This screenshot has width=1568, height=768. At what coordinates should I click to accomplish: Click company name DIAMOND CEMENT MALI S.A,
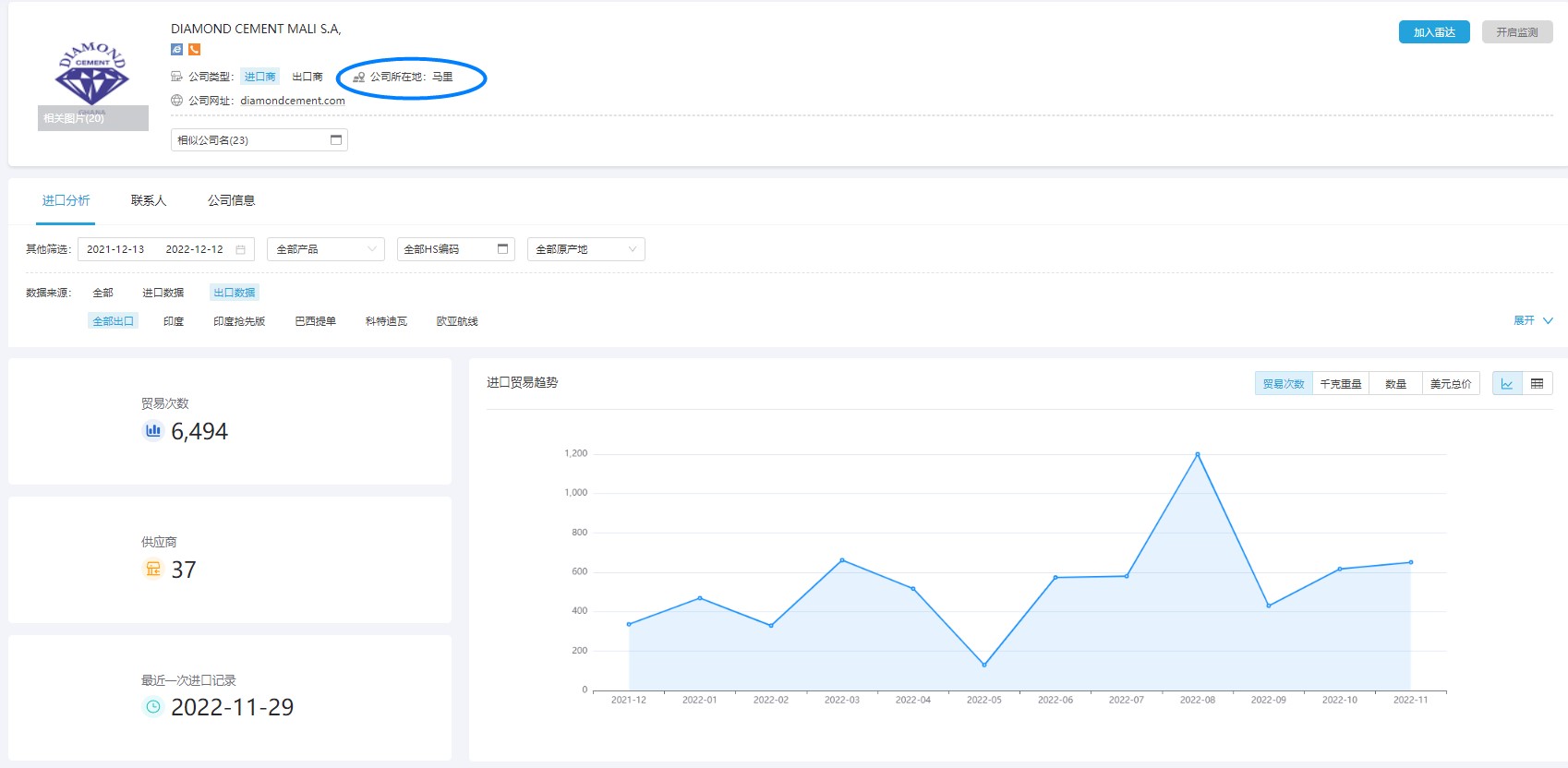click(x=256, y=29)
